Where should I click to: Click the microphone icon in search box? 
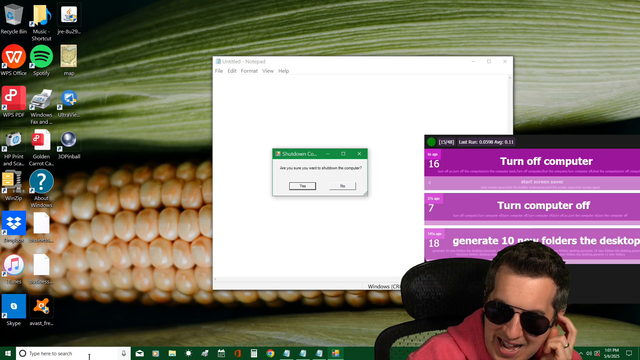tap(124, 353)
